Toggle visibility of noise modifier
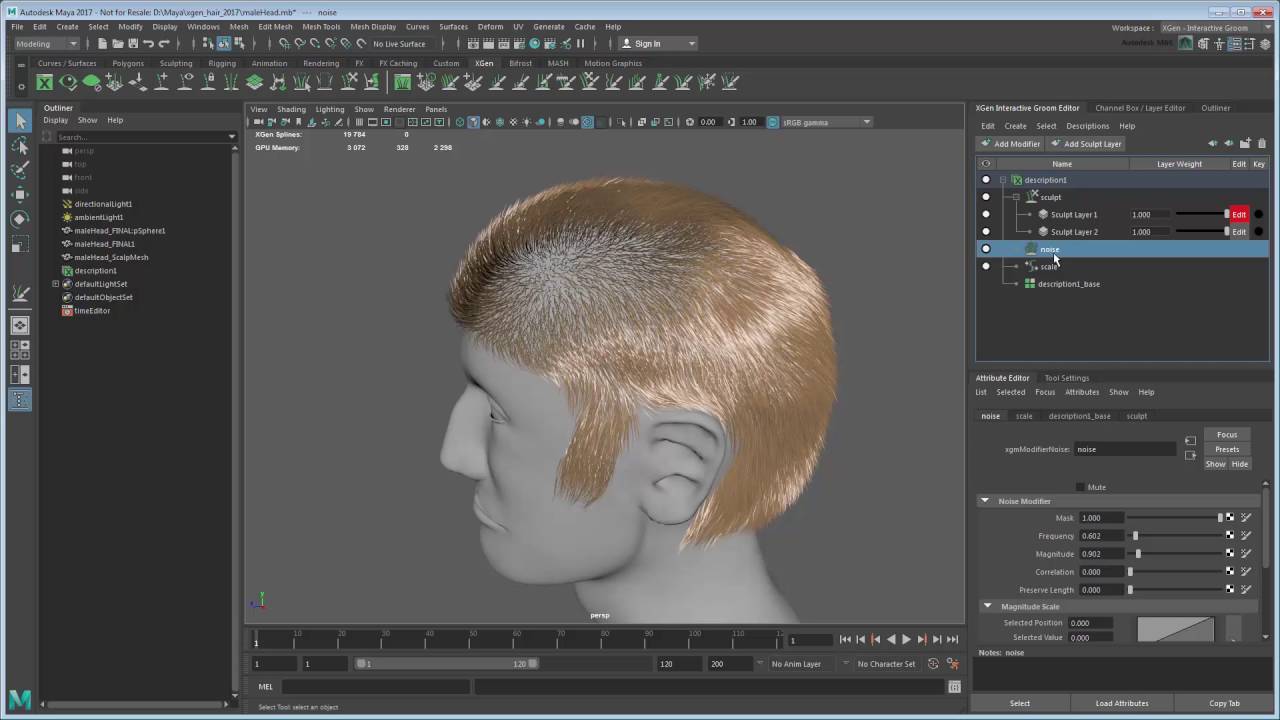Image resolution: width=1280 pixels, height=720 pixels. tap(986, 249)
